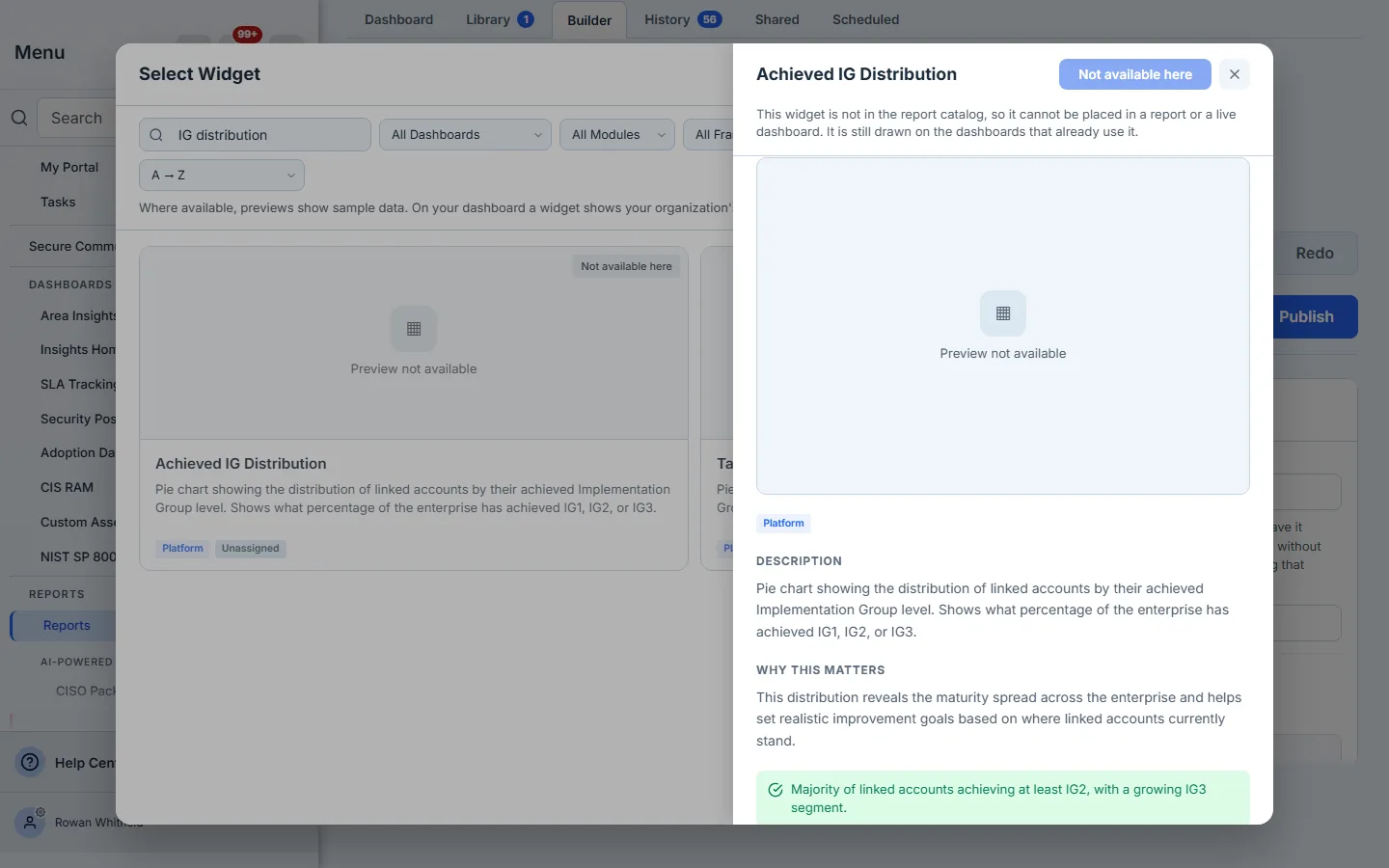1389x868 pixels.
Task: Open the All Dashboards dropdown
Action: point(465,135)
